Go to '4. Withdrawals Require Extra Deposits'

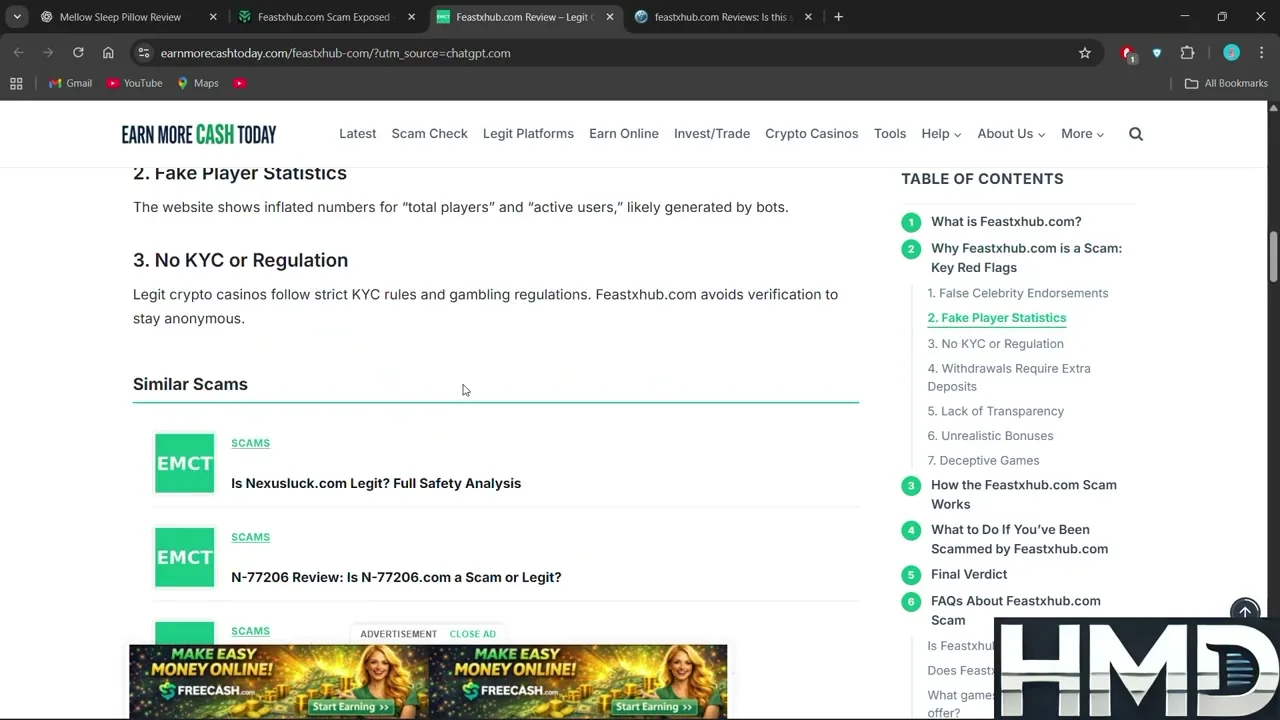(1009, 378)
